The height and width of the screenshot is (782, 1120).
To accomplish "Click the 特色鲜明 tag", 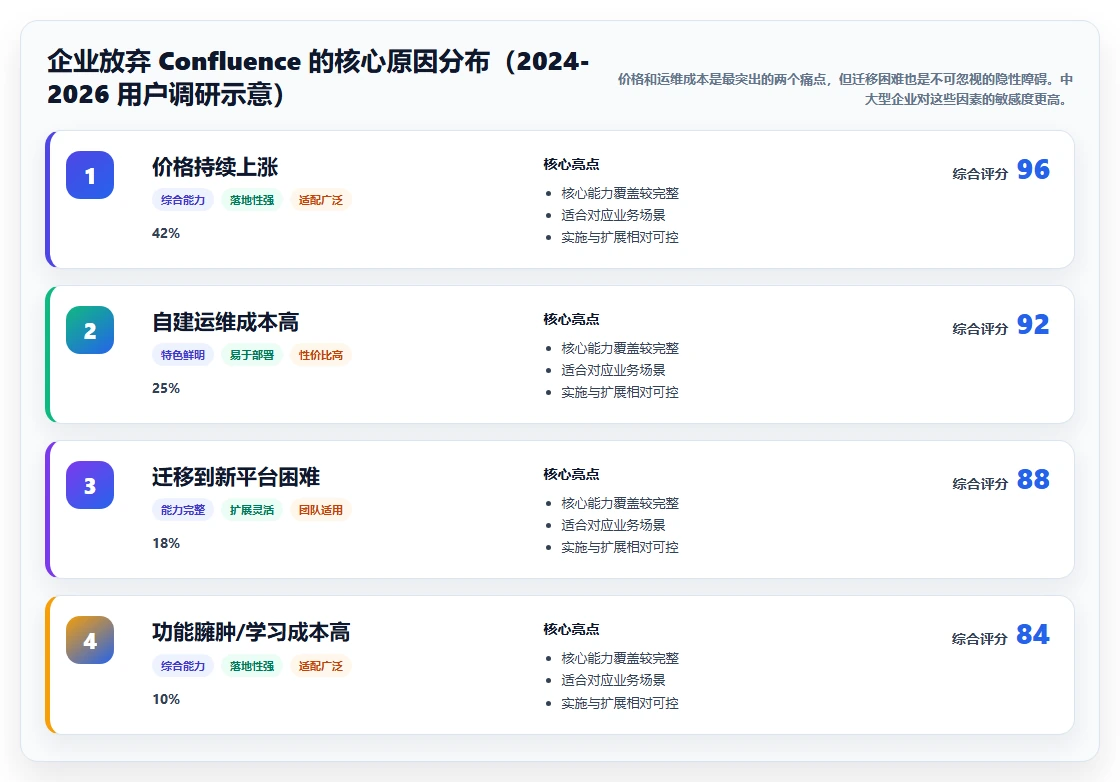I will 183,355.
